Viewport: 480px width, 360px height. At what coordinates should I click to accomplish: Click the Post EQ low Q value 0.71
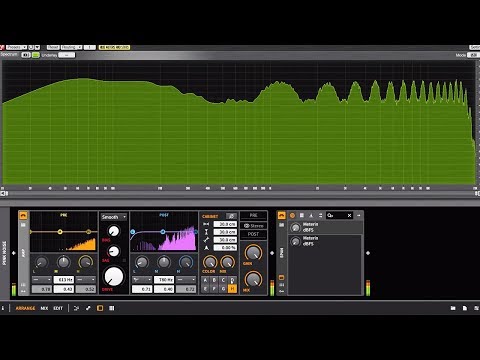click(x=142, y=289)
